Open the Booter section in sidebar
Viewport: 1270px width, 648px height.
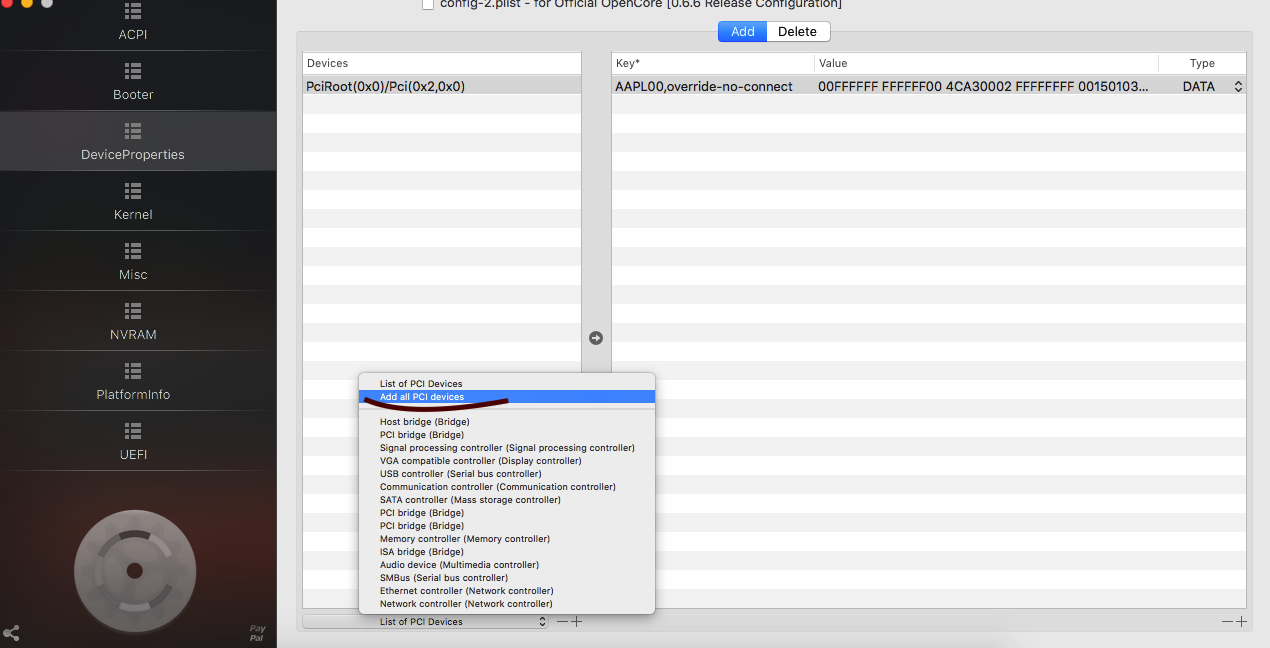pos(133,82)
